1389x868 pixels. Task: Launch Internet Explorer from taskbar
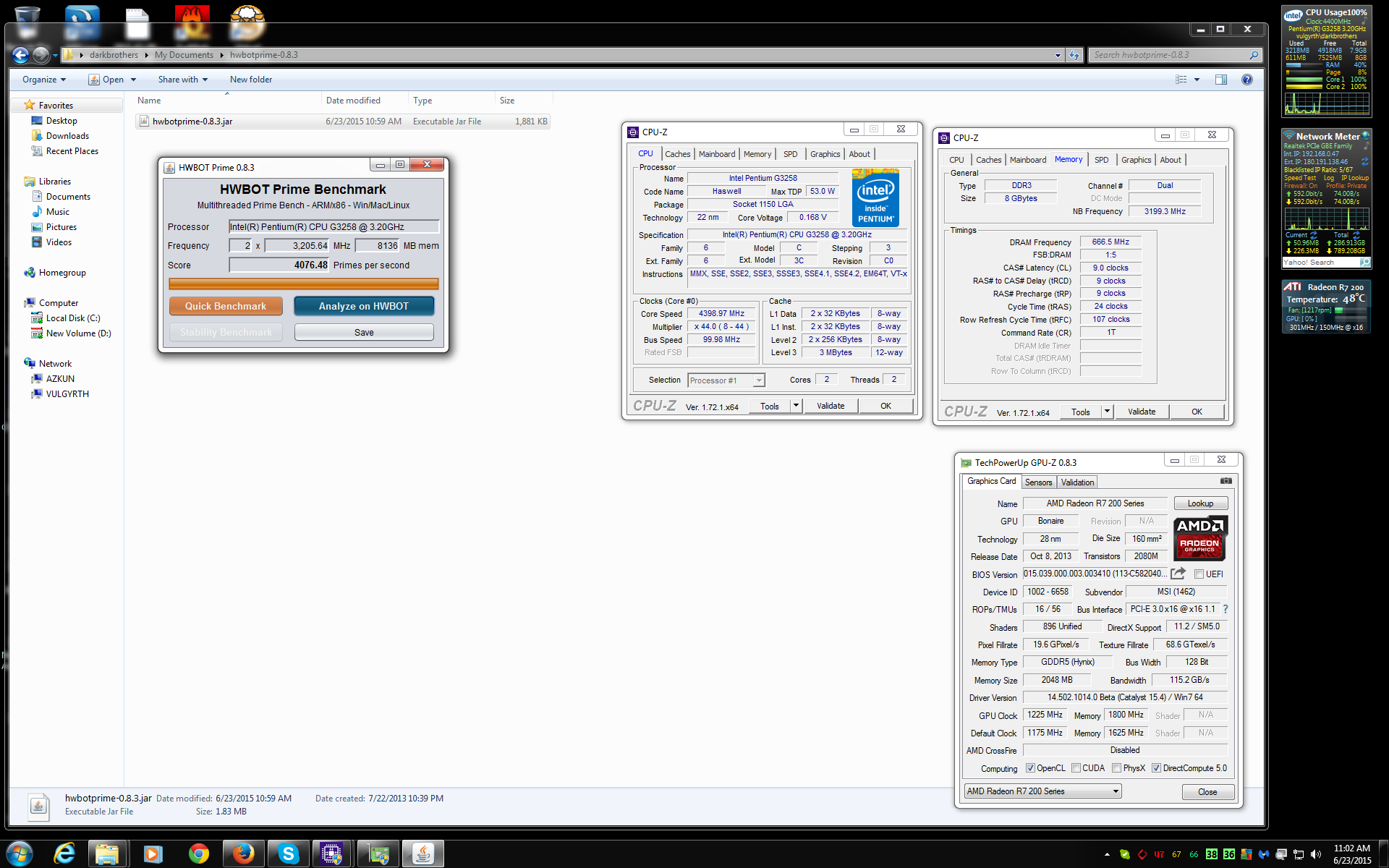[64, 854]
